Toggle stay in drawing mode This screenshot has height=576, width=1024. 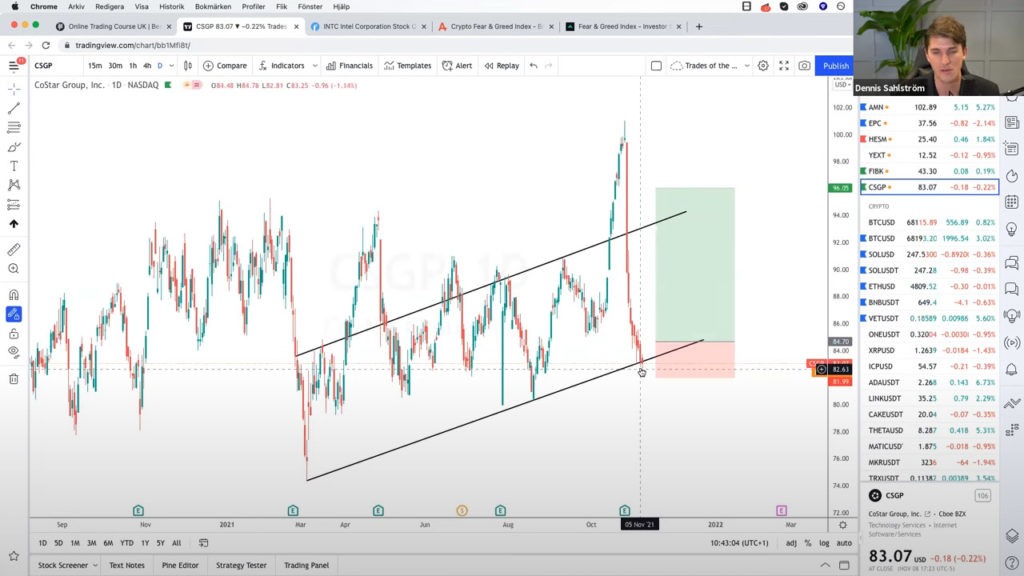coord(14,314)
